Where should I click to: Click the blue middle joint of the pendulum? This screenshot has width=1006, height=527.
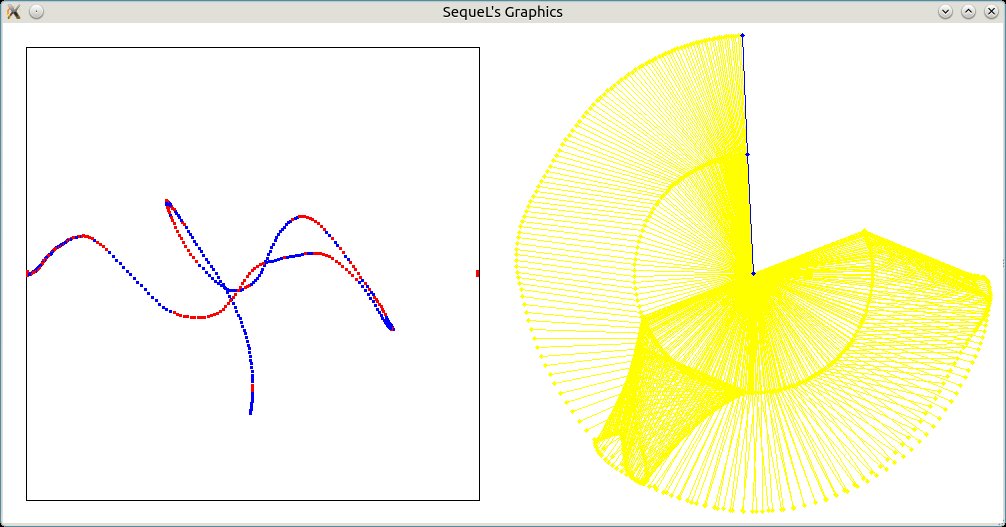click(x=747, y=154)
